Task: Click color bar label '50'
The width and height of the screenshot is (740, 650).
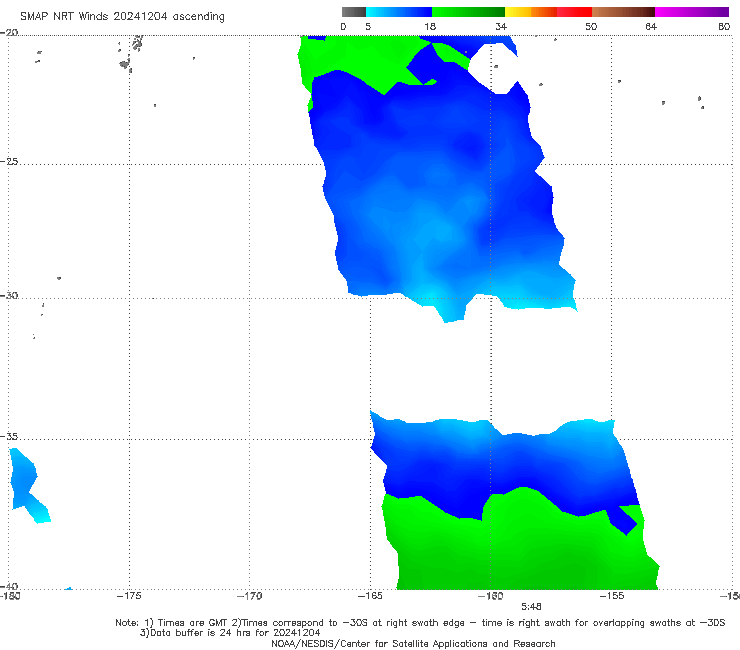Action: [x=591, y=27]
